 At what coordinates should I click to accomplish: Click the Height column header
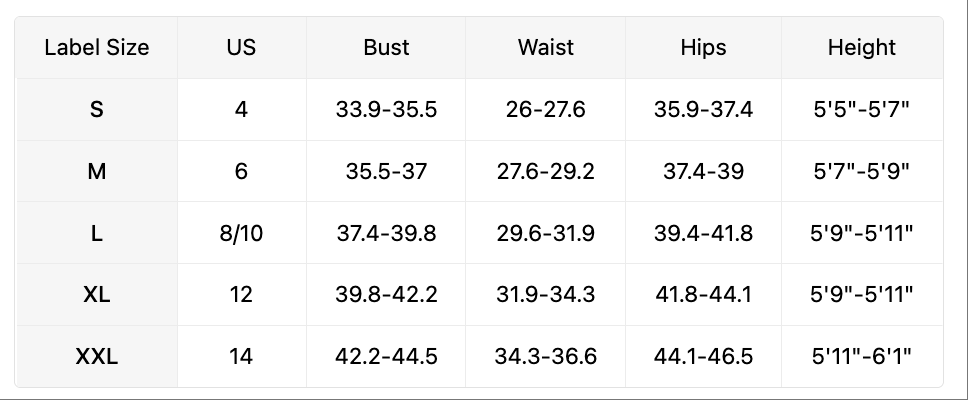pyautogui.click(x=861, y=47)
